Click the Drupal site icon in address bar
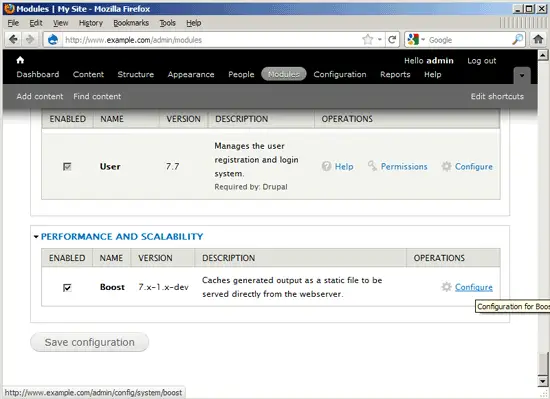This screenshot has height=399, width=550. coord(53,40)
